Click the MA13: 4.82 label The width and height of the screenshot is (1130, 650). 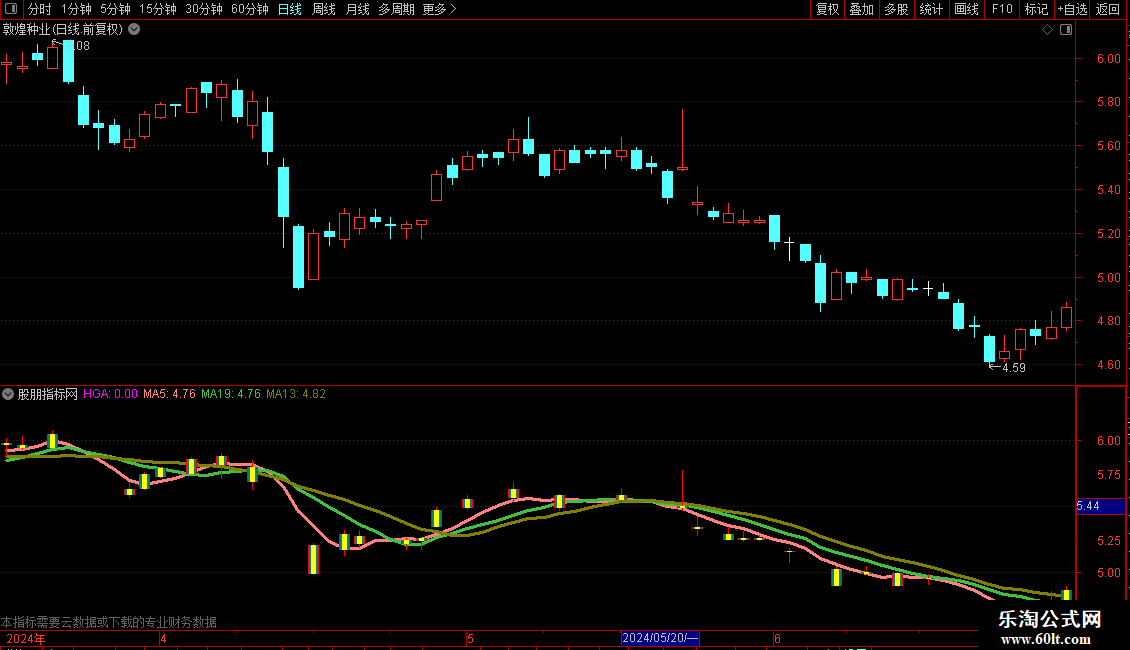tap(295, 394)
